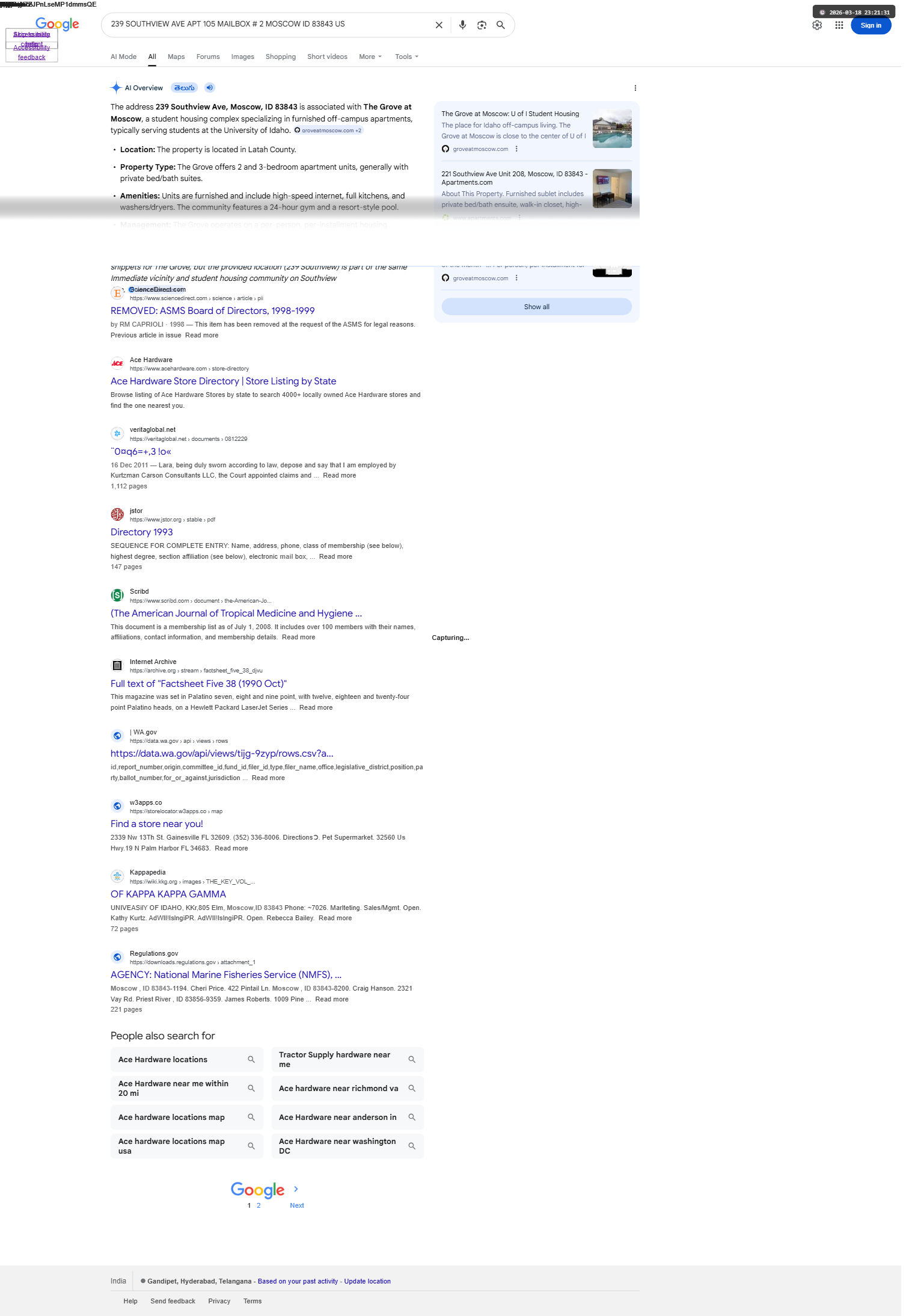The image size is (912, 1316).
Task: Click search icon for Ace Hardware near anderson in
Action: click(412, 1118)
